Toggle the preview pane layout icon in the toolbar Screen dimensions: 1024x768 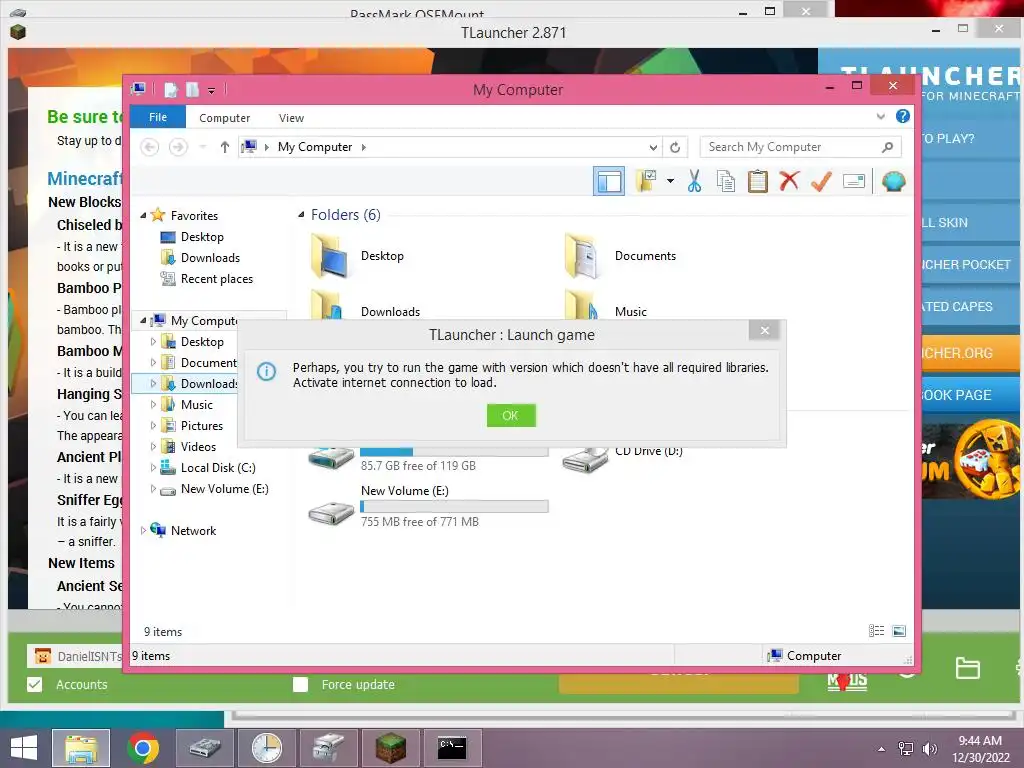pos(609,182)
